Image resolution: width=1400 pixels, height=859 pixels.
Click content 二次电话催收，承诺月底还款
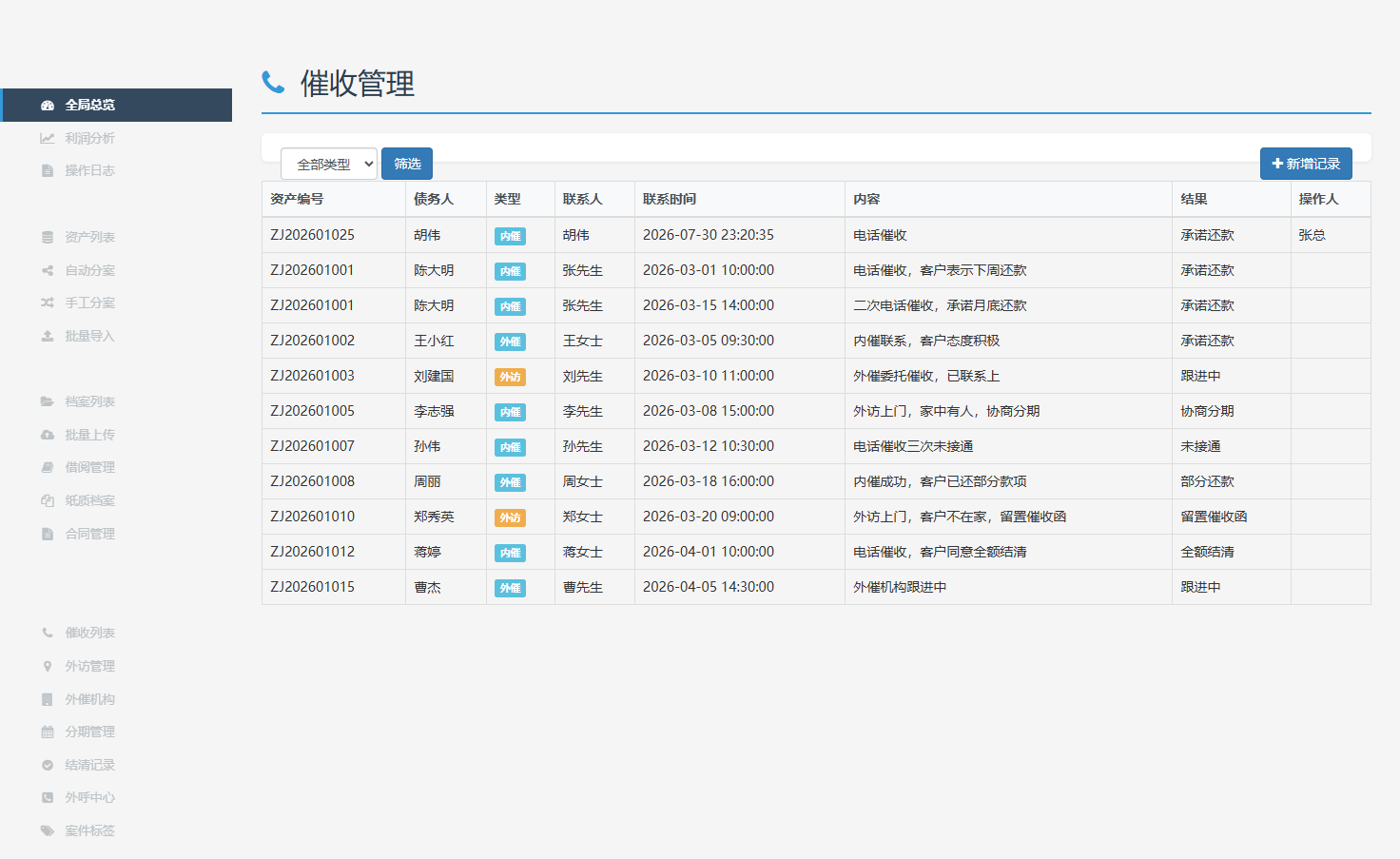point(940,305)
